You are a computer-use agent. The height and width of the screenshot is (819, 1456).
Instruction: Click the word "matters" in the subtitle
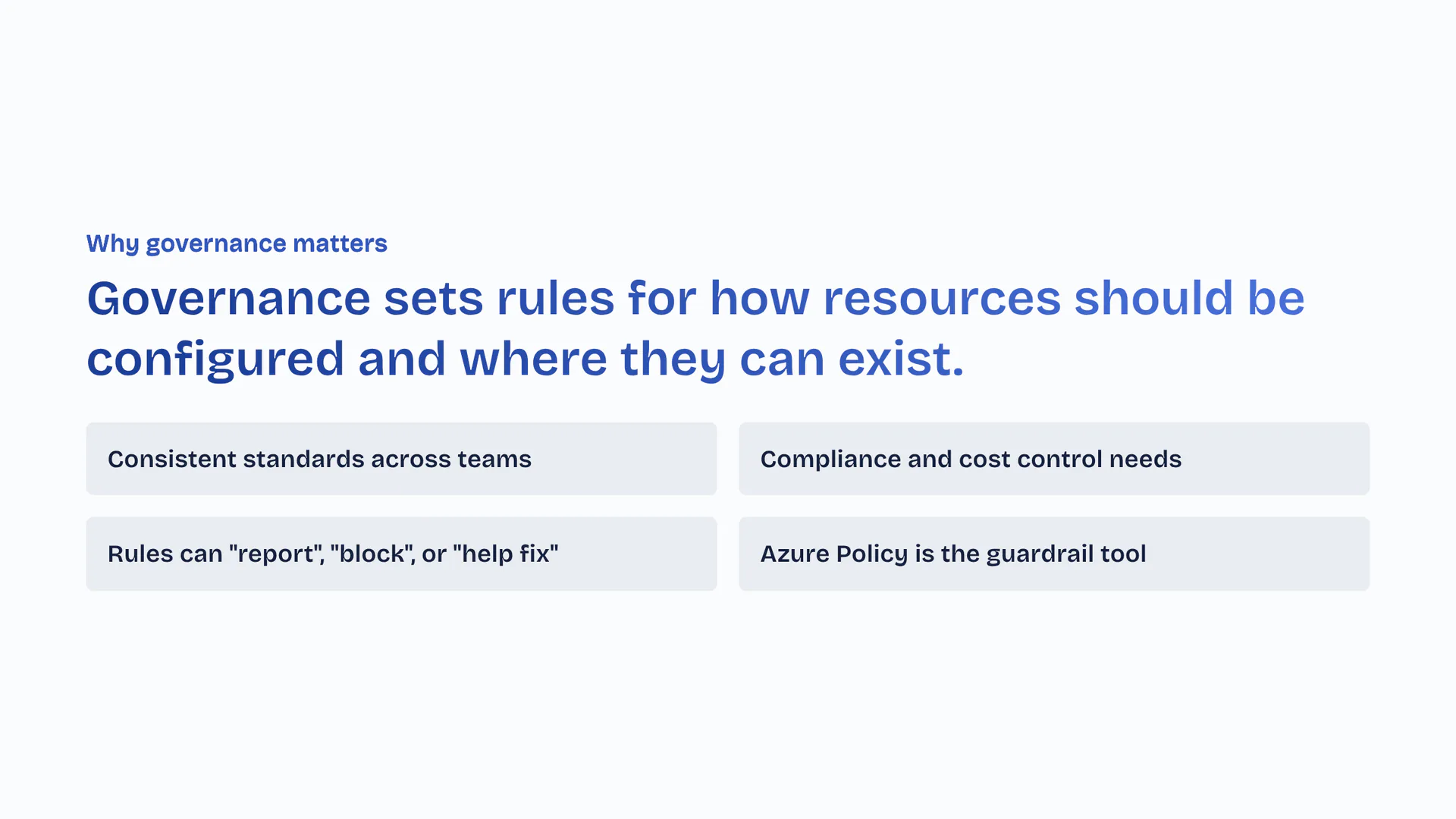click(340, 243)
